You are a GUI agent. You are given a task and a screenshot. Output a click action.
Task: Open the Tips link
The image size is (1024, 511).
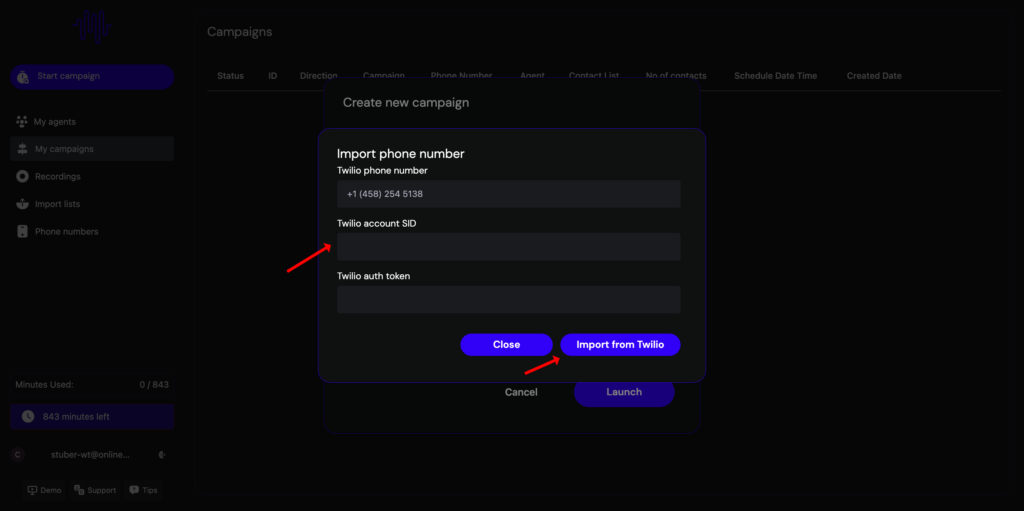[x=143, y=490]
